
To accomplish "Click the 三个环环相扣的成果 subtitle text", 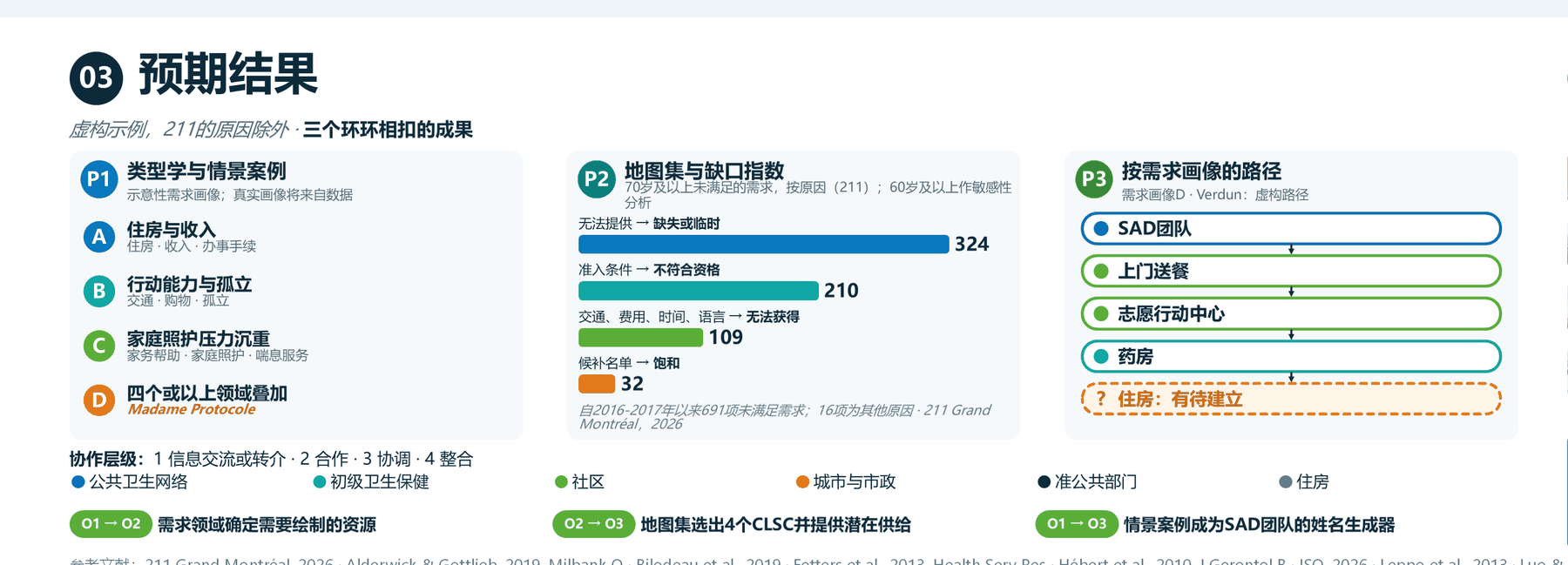I will pyautogui.click(x=388, y=130).
